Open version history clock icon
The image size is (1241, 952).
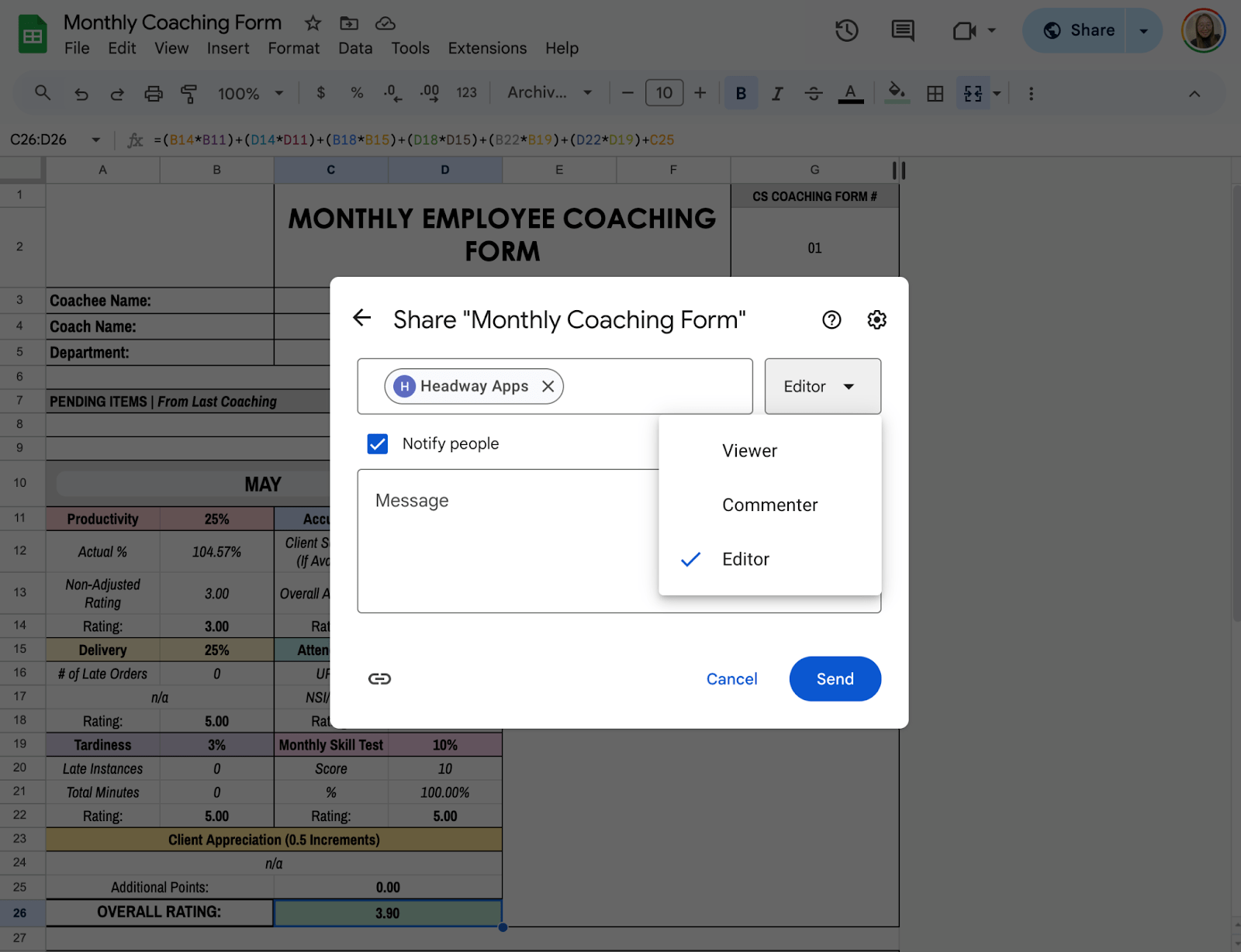point(846,31)
